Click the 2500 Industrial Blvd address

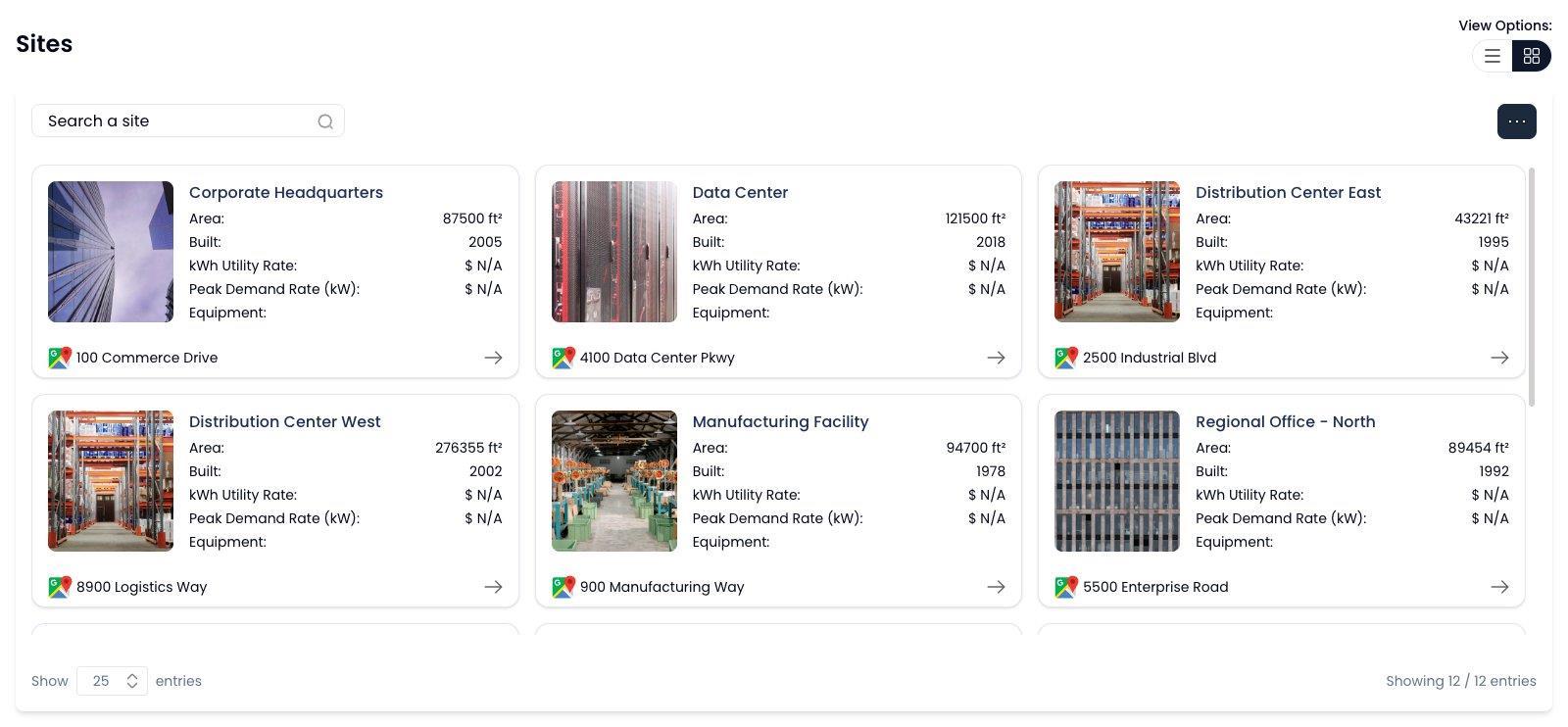point(1150,358)
